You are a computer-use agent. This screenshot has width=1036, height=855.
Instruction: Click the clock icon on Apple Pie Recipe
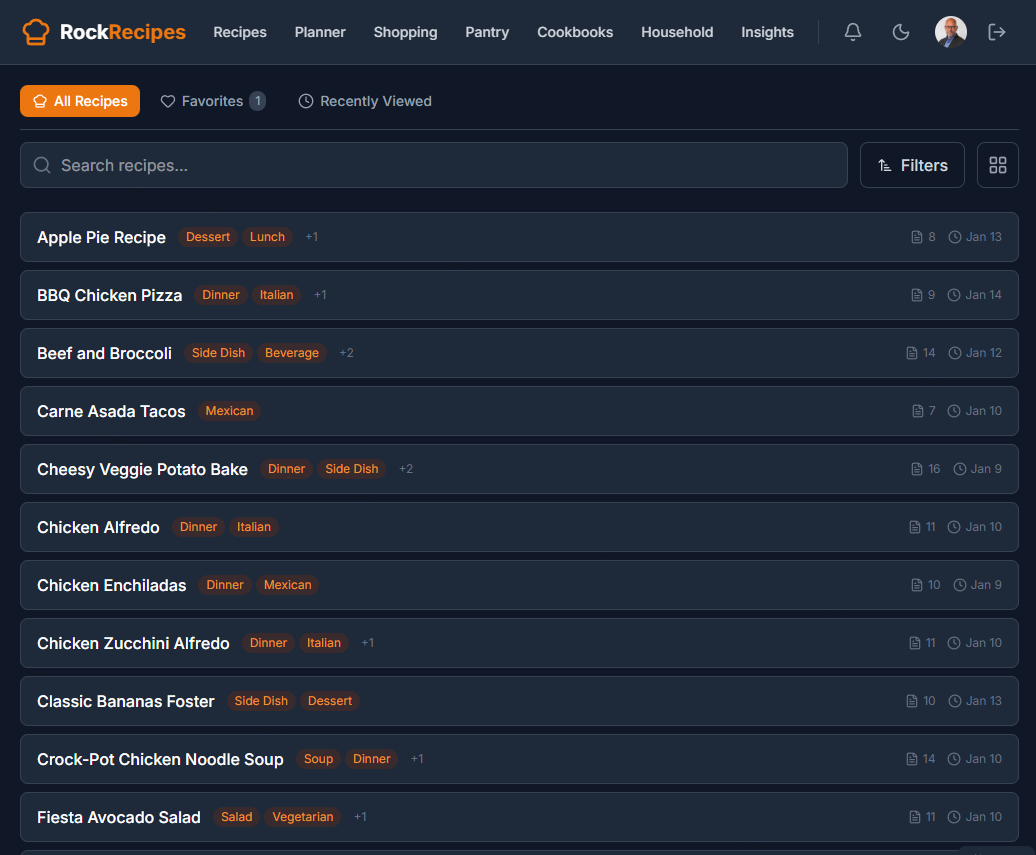955,237
